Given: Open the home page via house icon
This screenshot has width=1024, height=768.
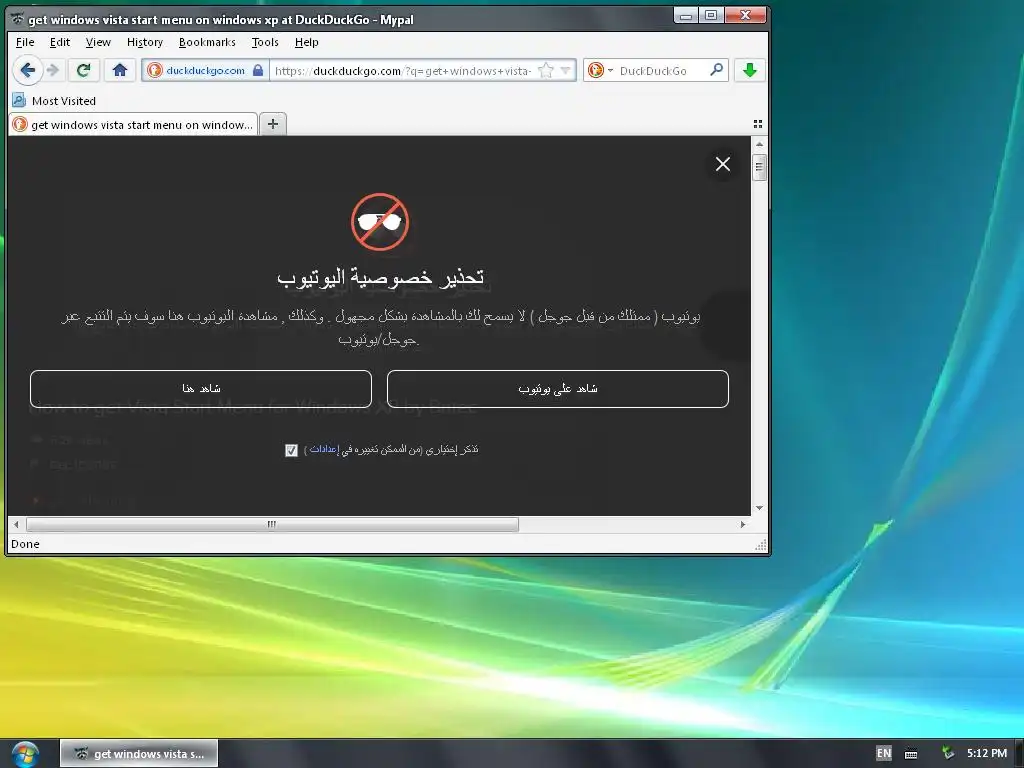Looking at the screenshot, I should (x=120, y=70).
